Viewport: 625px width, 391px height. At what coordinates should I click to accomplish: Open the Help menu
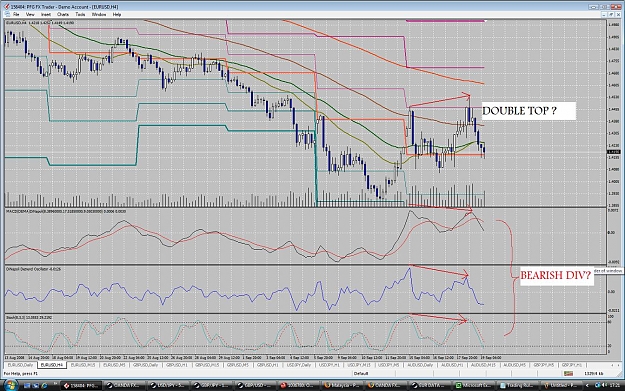pos(117,14)
